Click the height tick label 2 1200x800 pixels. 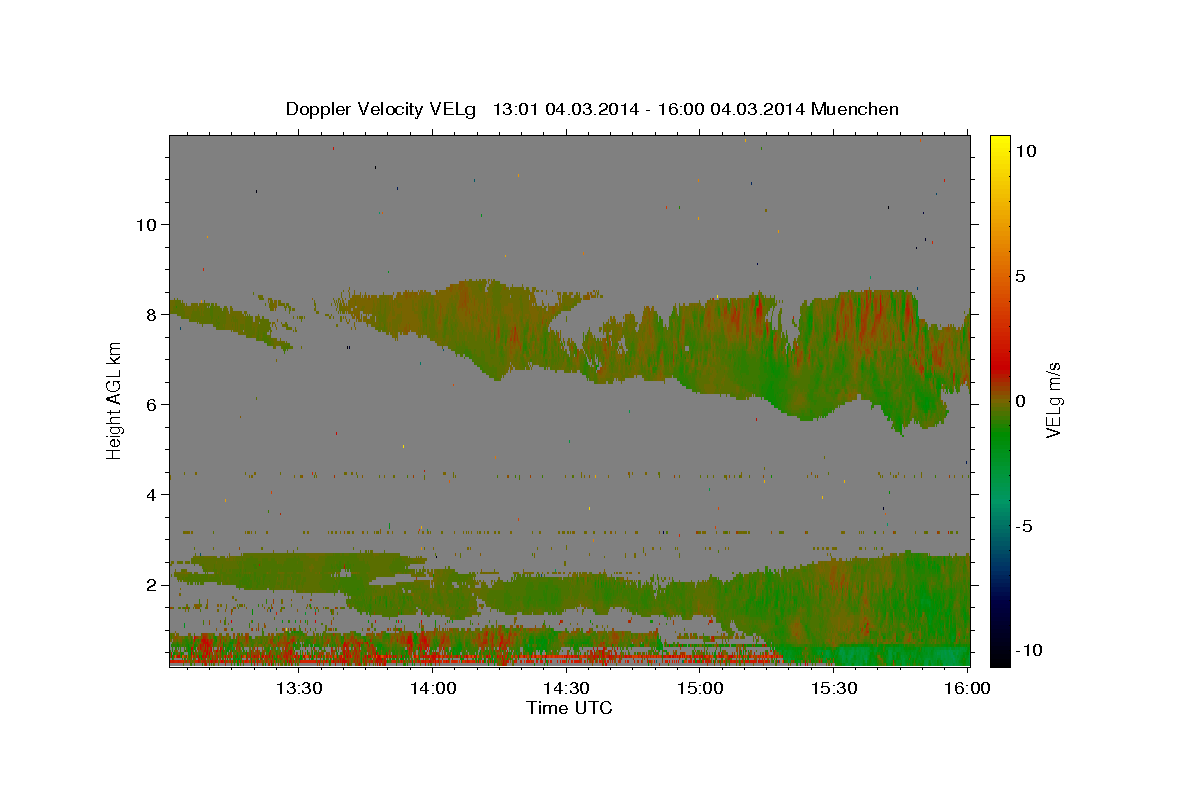click(x=152, y=584)
